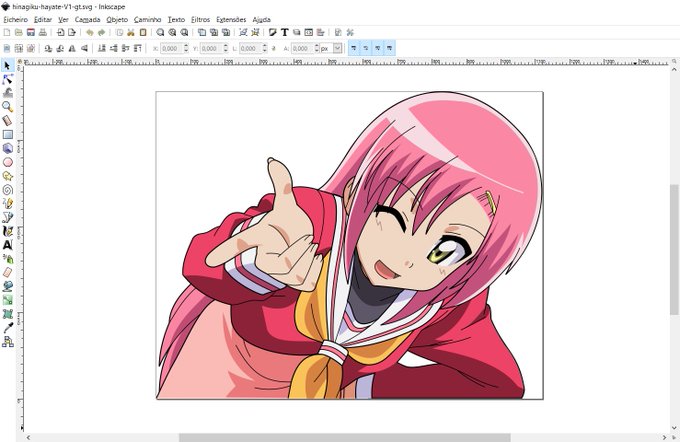
Task: Toggle the second blue affect button
Action: pyautogui.click(x=366, y=48)
